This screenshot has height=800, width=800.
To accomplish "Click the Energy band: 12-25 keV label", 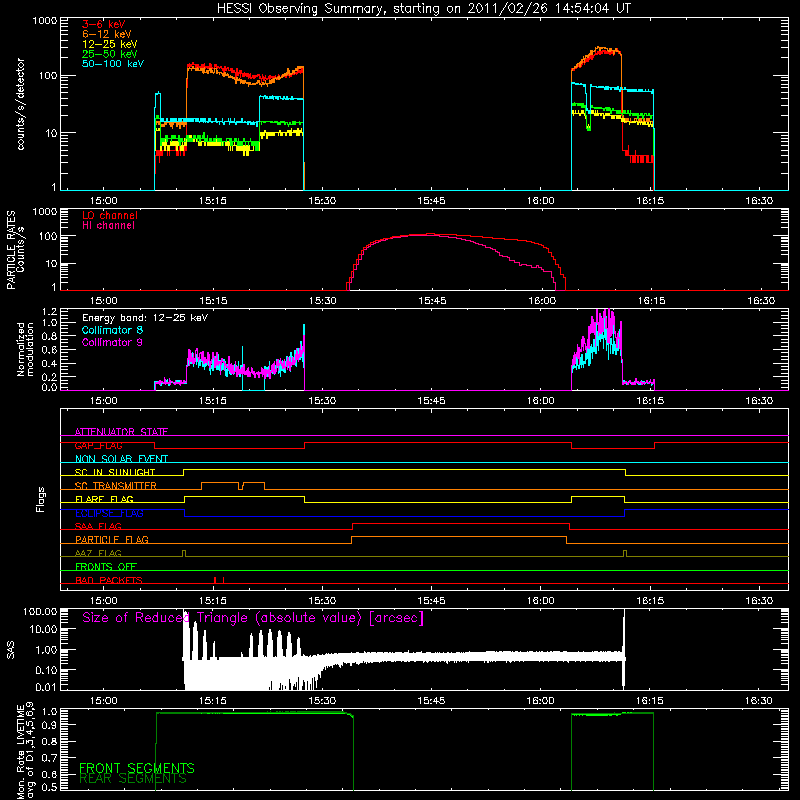I will click(x=145, y=318).
